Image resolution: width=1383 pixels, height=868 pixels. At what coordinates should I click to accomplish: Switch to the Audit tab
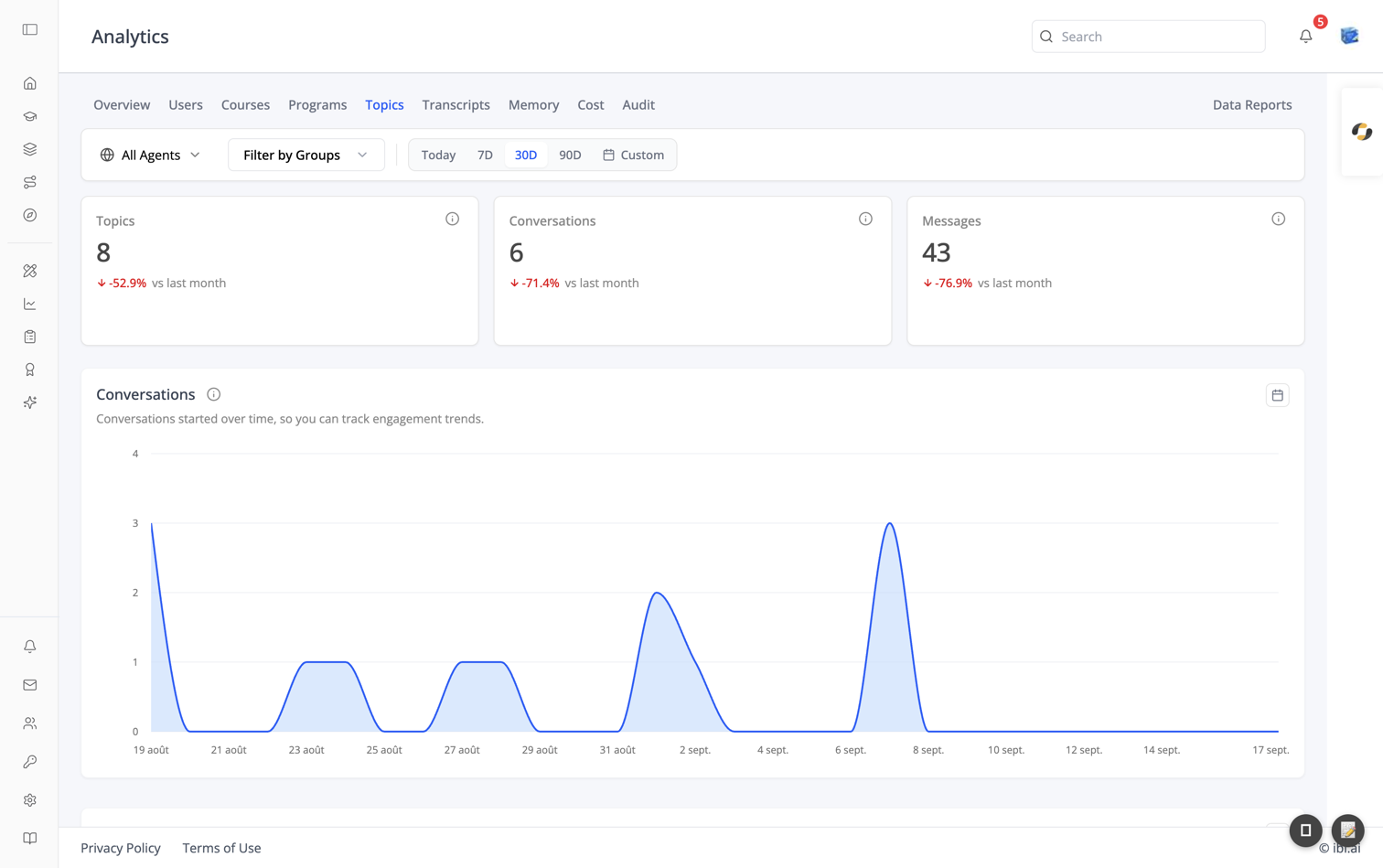[x=638, y=104]
